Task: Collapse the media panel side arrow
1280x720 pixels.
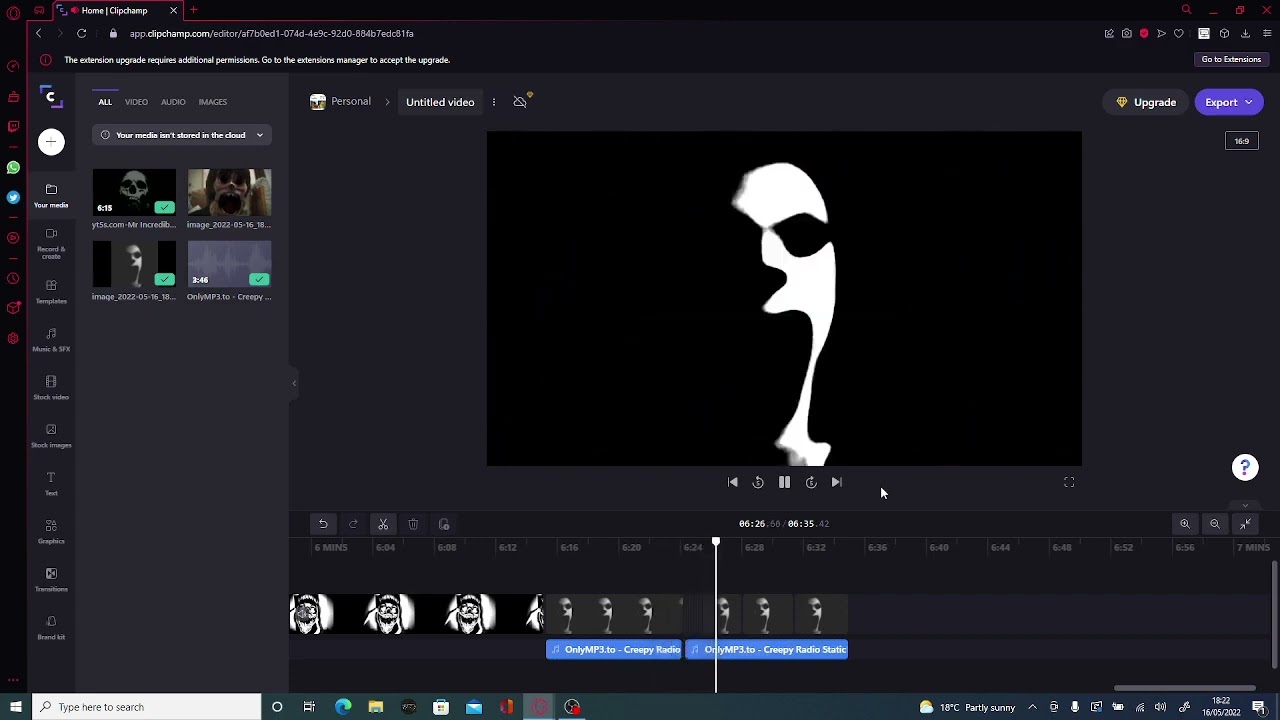Action: (x=294, y=383)
